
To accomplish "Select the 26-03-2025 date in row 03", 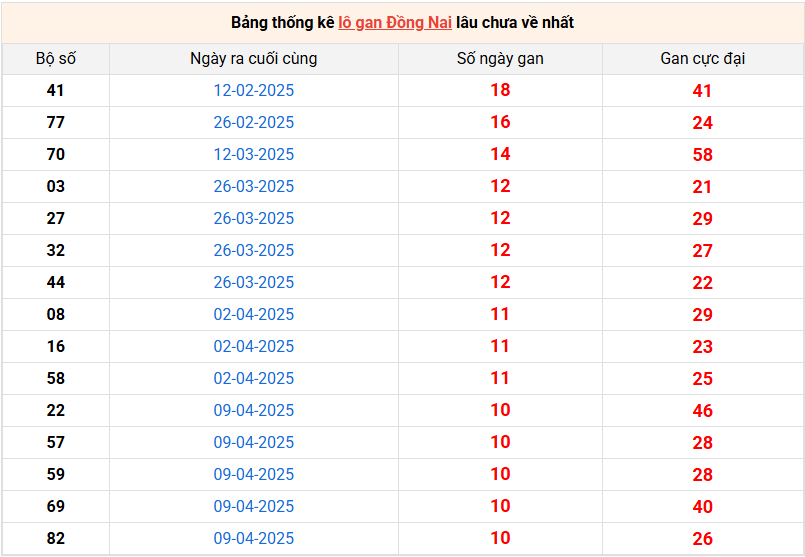I will 254,187.
